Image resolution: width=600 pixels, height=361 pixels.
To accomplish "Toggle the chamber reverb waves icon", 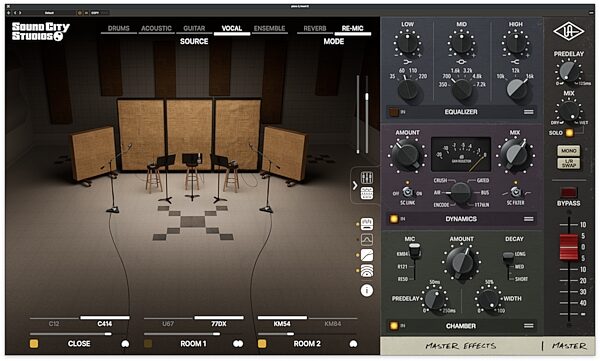I will coord(367,271).
